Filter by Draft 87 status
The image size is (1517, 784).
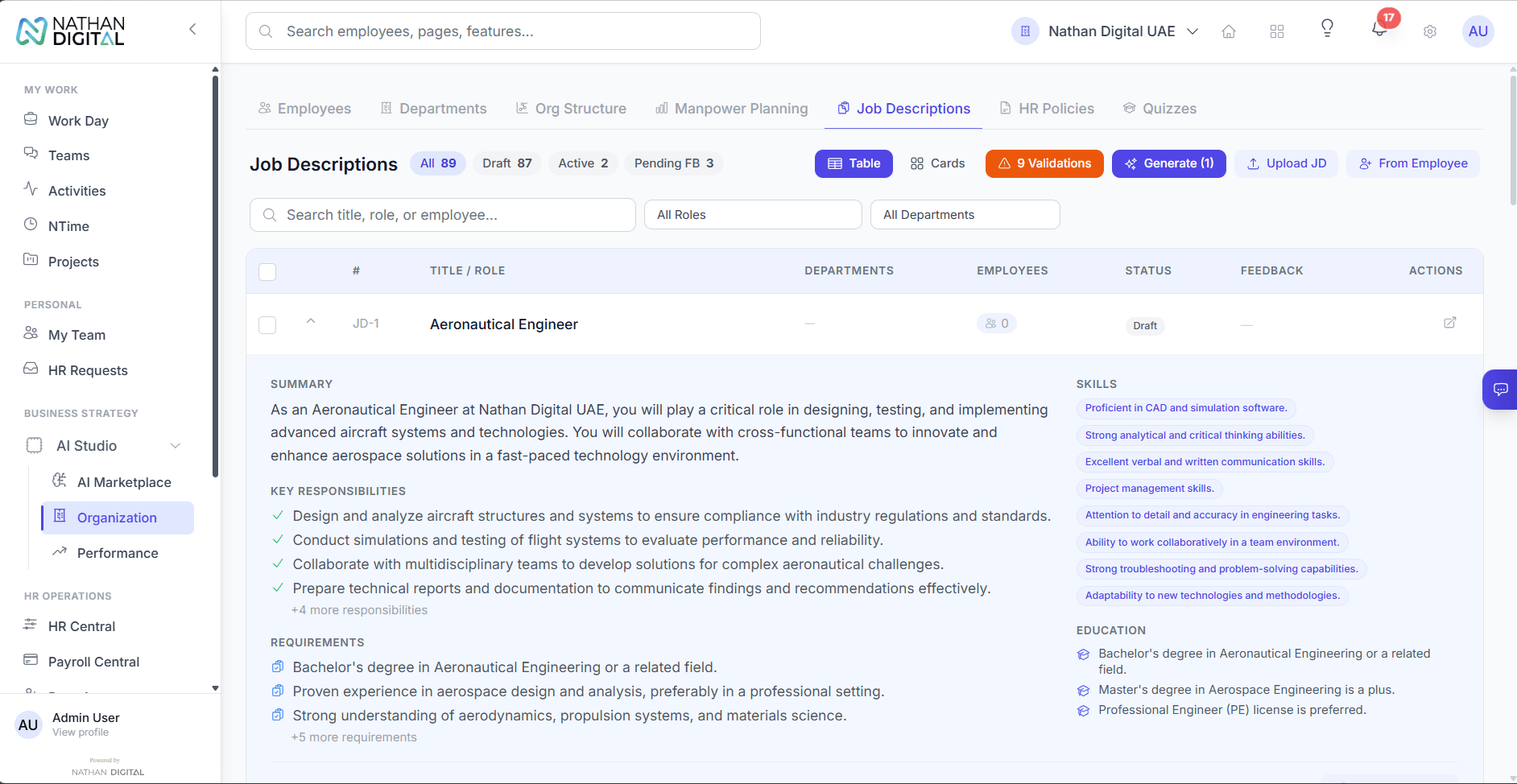507,163
